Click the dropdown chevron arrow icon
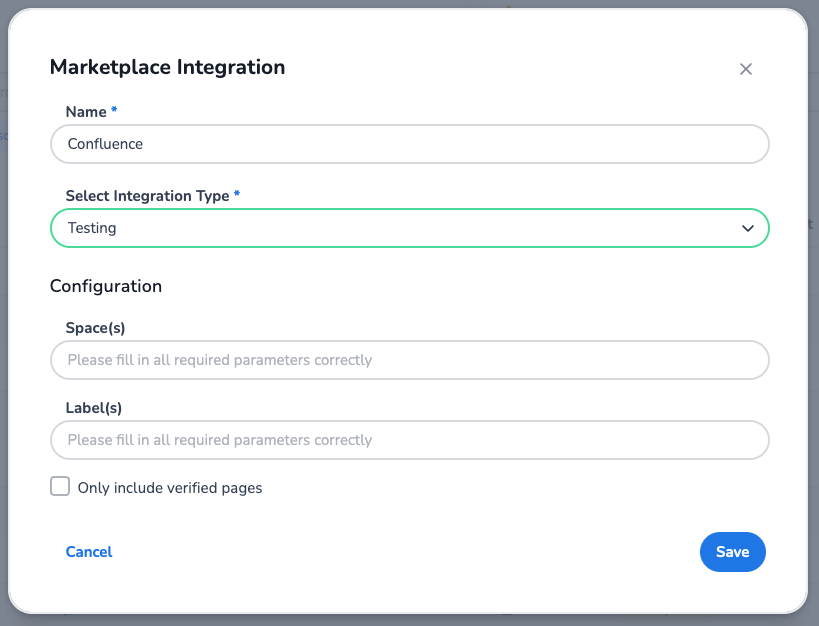The image size is (819, 626). (x=747, y=228)
